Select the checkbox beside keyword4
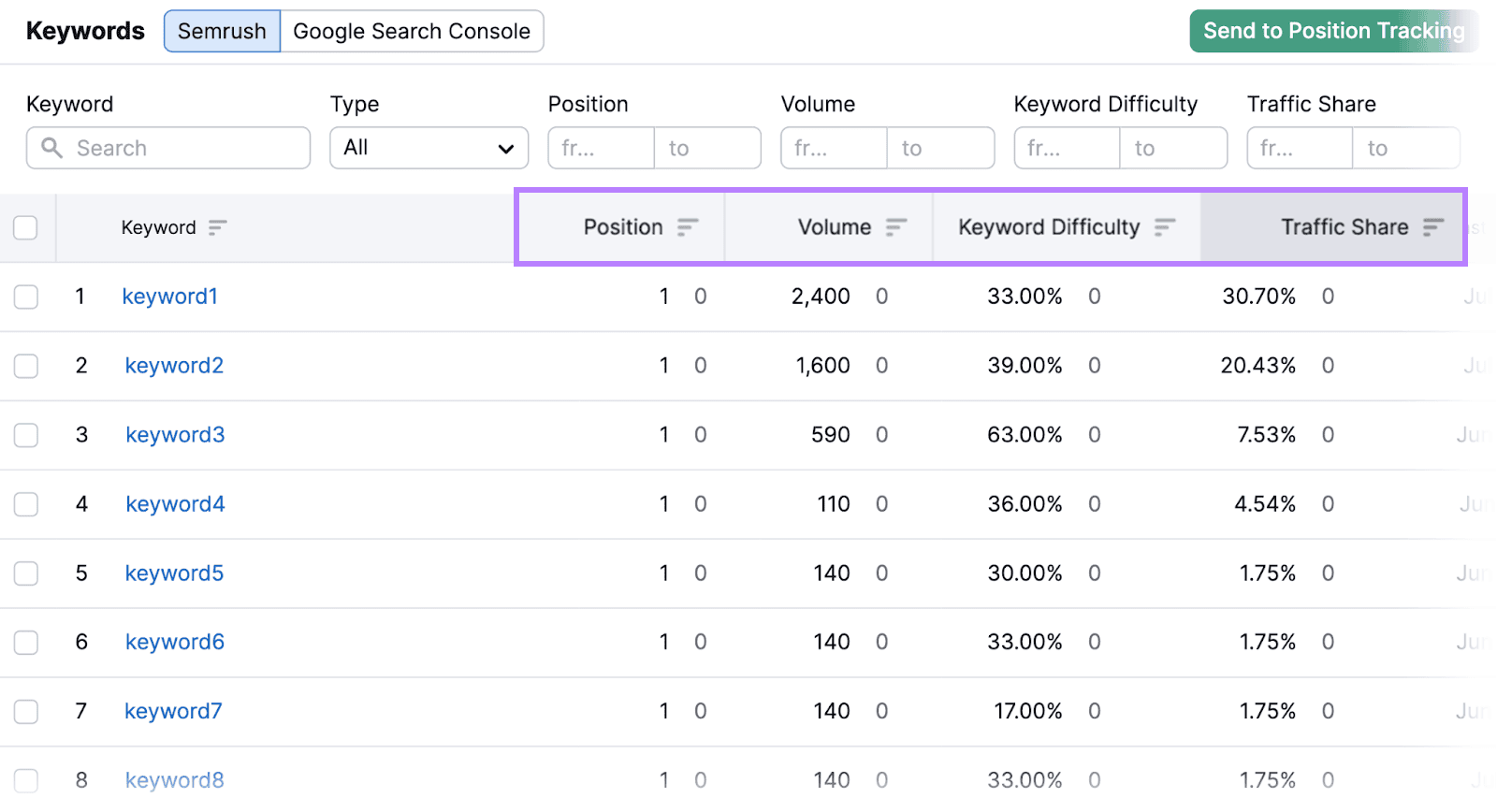The image size is (1497, 812). (x=26, y=504)
